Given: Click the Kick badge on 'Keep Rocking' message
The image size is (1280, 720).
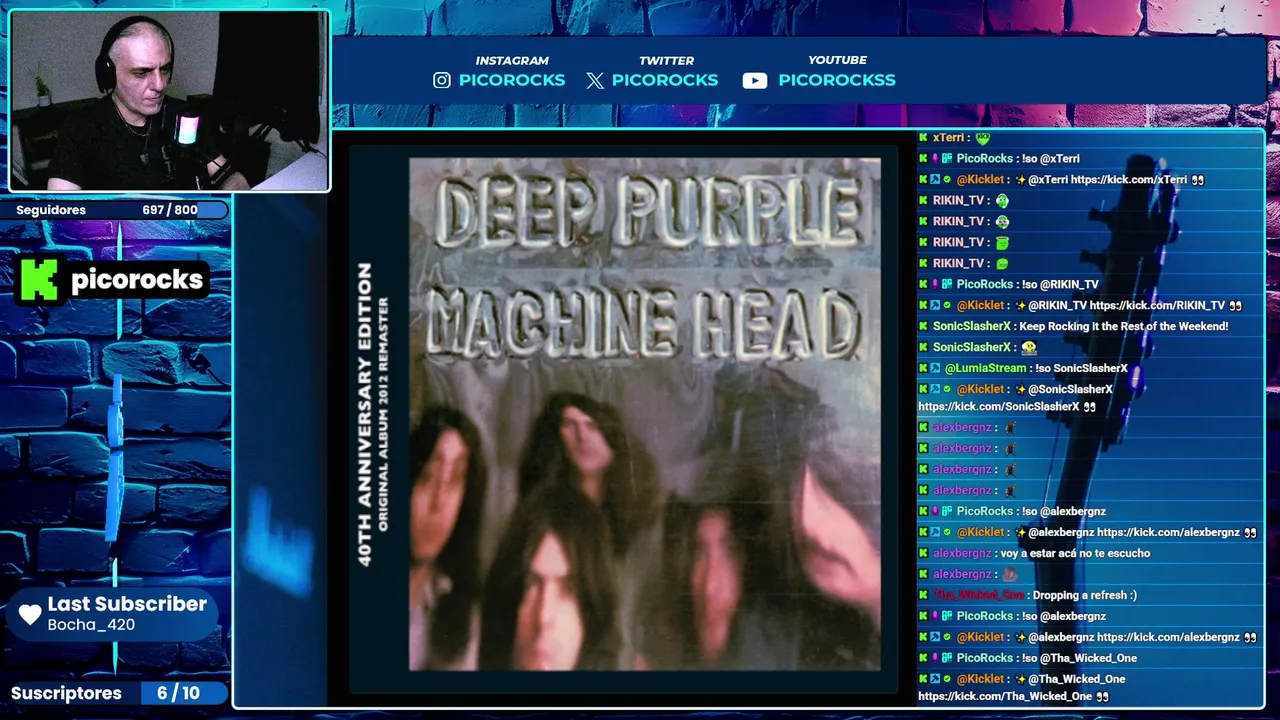Looking at the screenshot, I should [924, 327].
